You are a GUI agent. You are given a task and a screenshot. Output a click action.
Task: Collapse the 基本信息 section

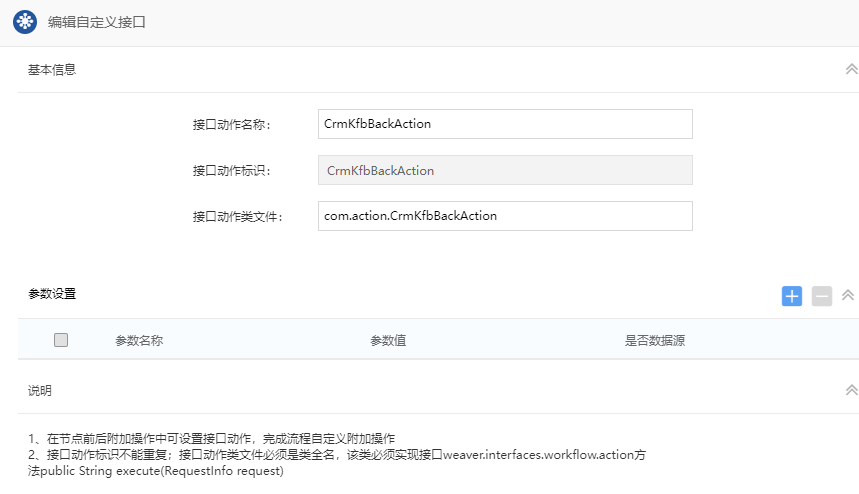click(x=851, y=70)
